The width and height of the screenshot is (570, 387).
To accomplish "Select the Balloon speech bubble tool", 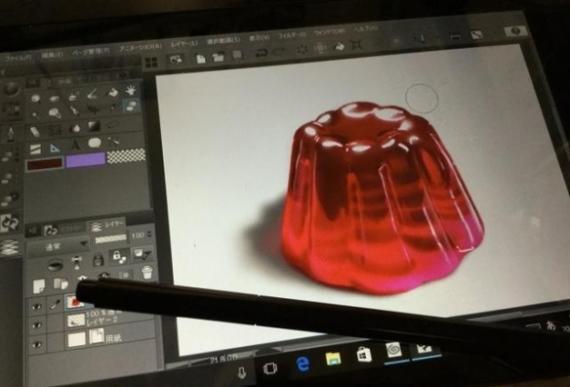I will pyautogui.click(x=95, y=143).
